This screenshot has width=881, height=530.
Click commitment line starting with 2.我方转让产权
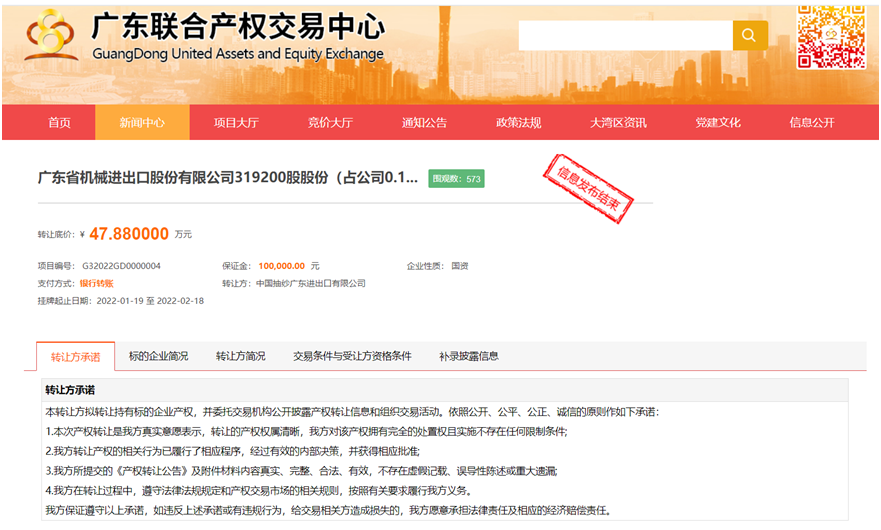point(233,451)
